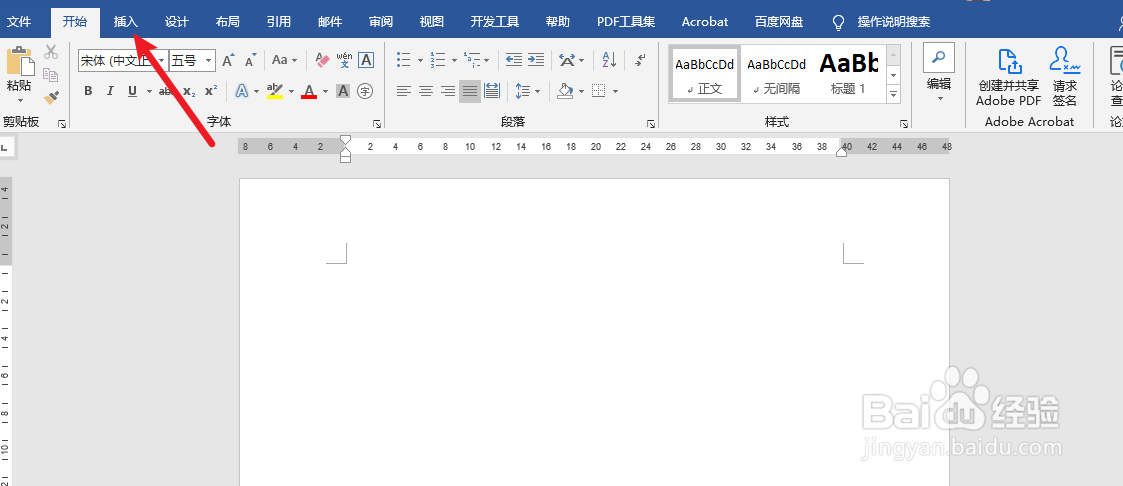Expand the styles gallery More arrow

893,93
